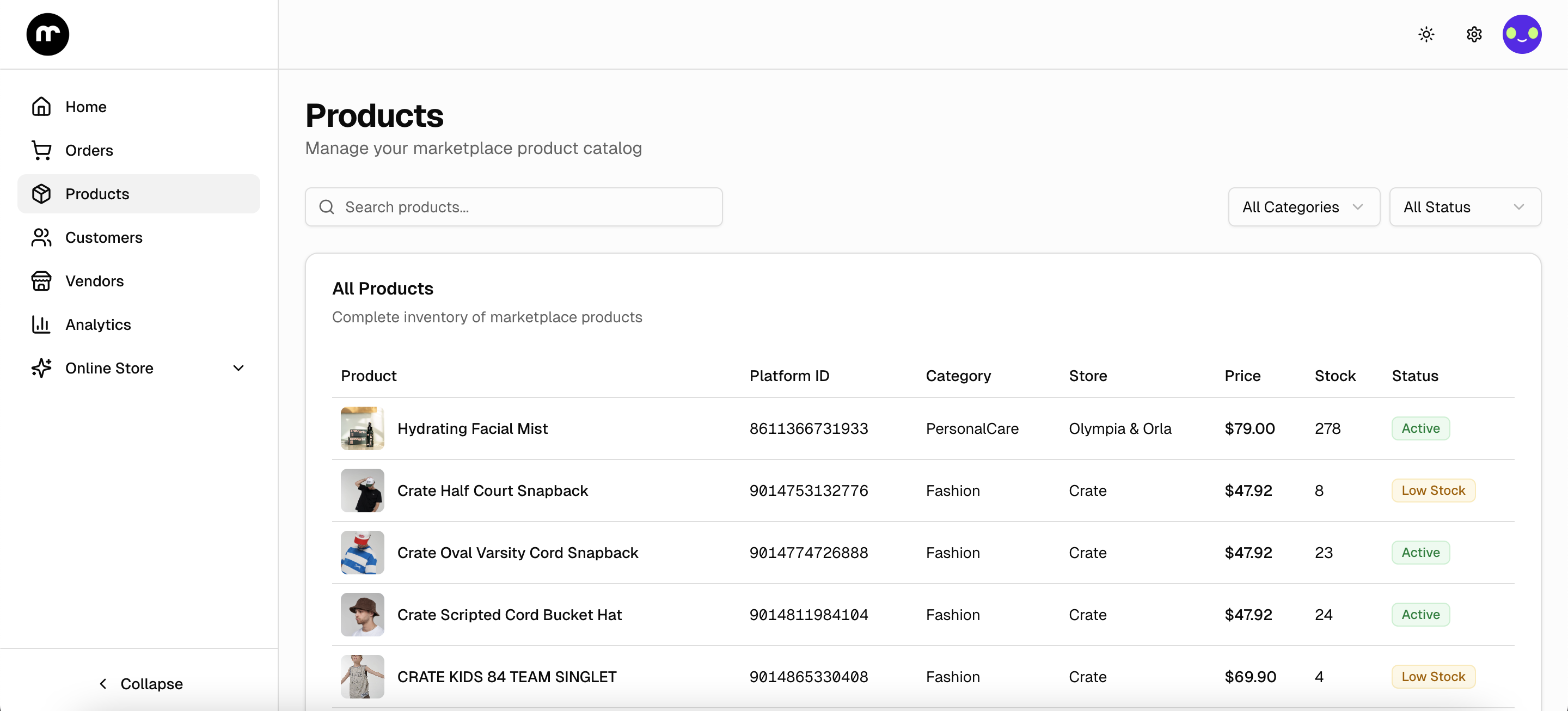The image size is (1568, 711).
Task: Click the Collapse sidebar button
Action: click(140, 683)
